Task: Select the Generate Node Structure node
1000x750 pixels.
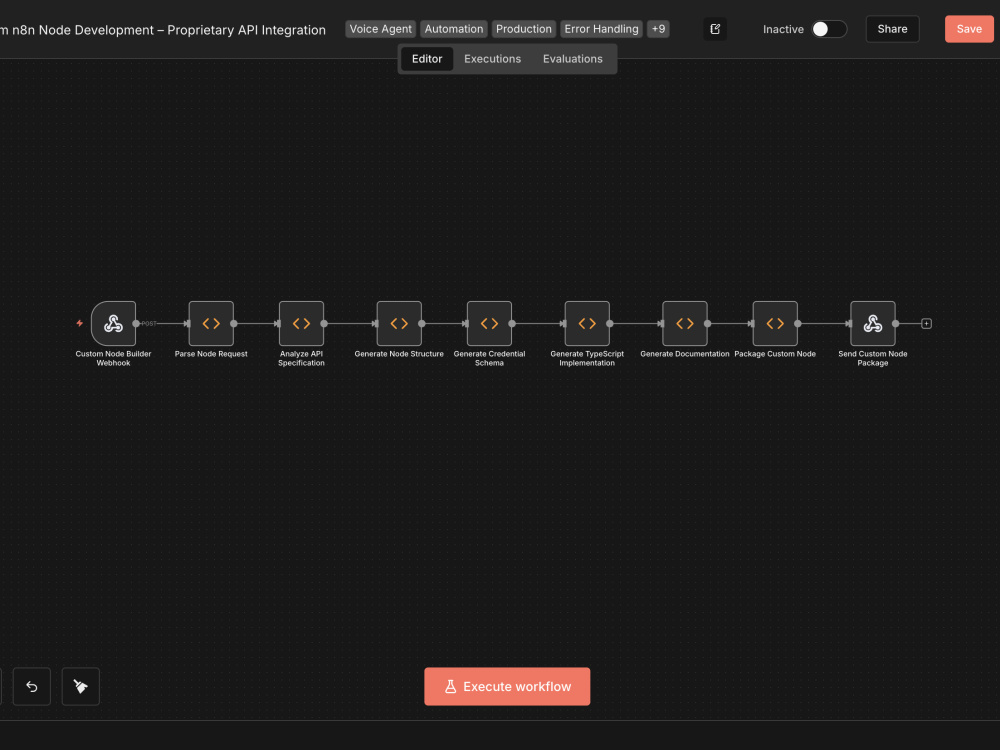Action: pos(399,323)
